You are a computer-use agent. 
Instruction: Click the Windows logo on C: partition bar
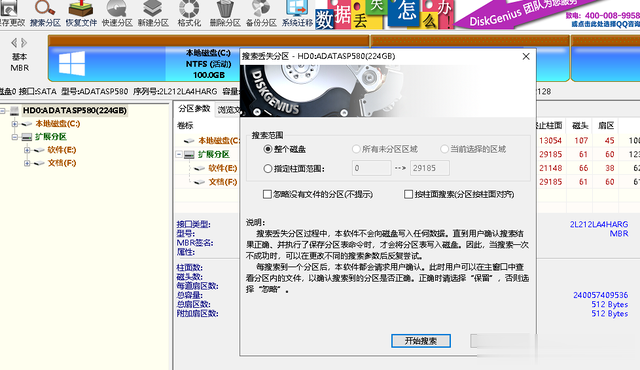coord(72,63)
